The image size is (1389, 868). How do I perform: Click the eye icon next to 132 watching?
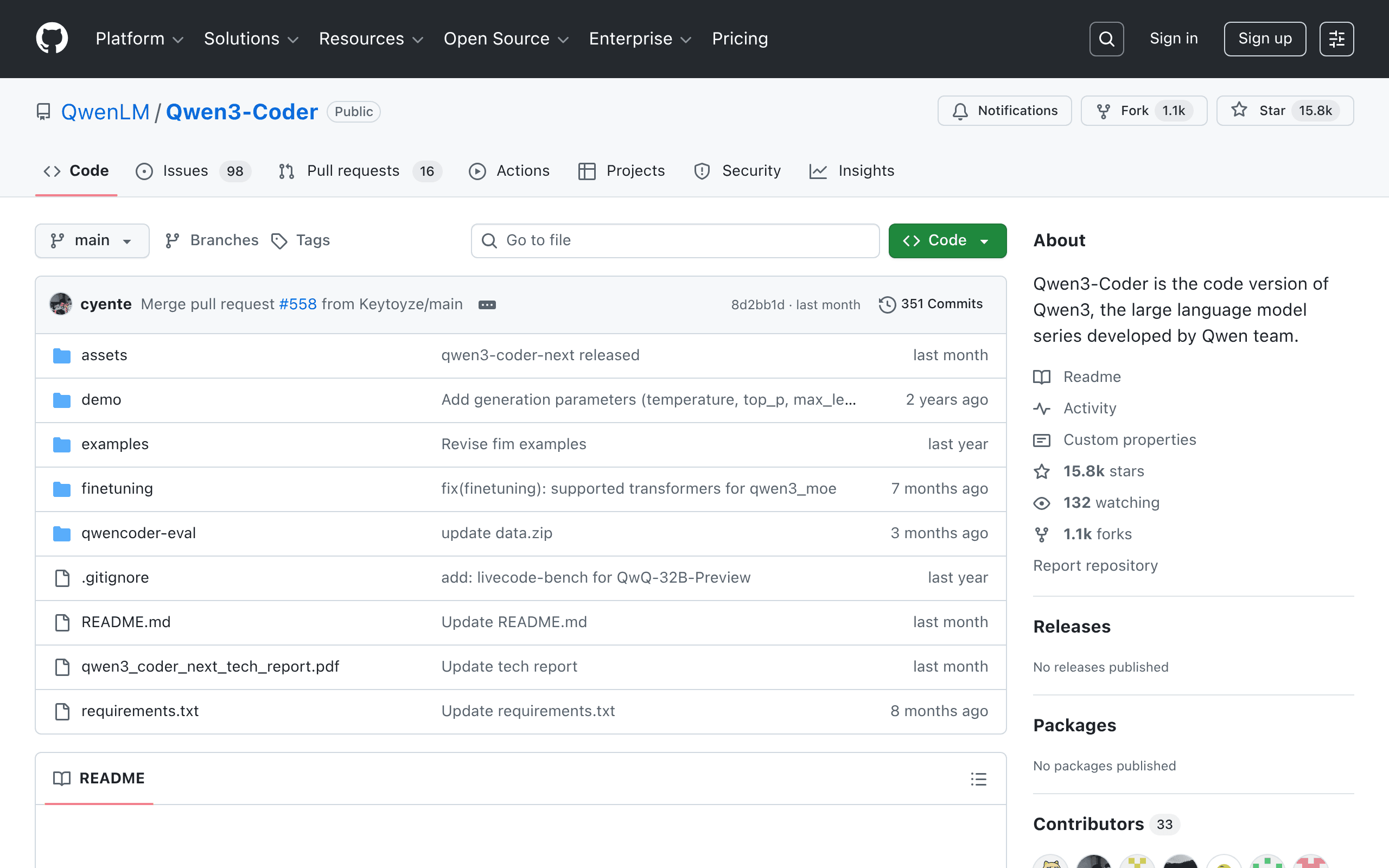[x=1042, y=503]
